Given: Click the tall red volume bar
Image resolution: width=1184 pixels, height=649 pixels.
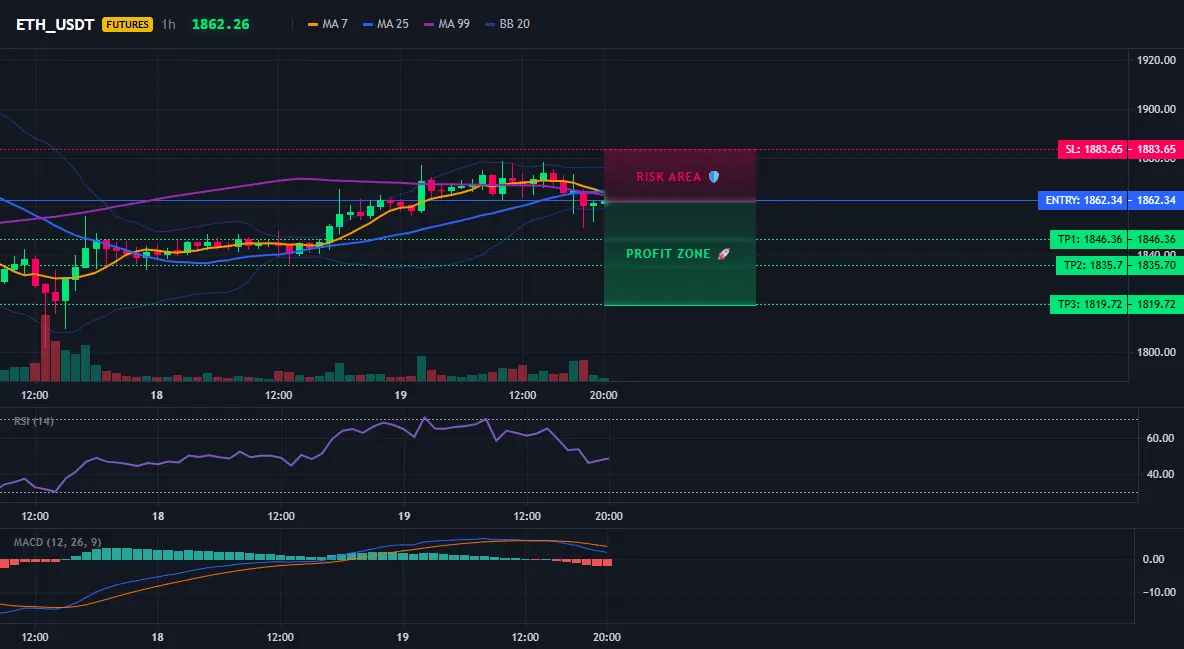Looking at the screenshot, I should [45, 348].
